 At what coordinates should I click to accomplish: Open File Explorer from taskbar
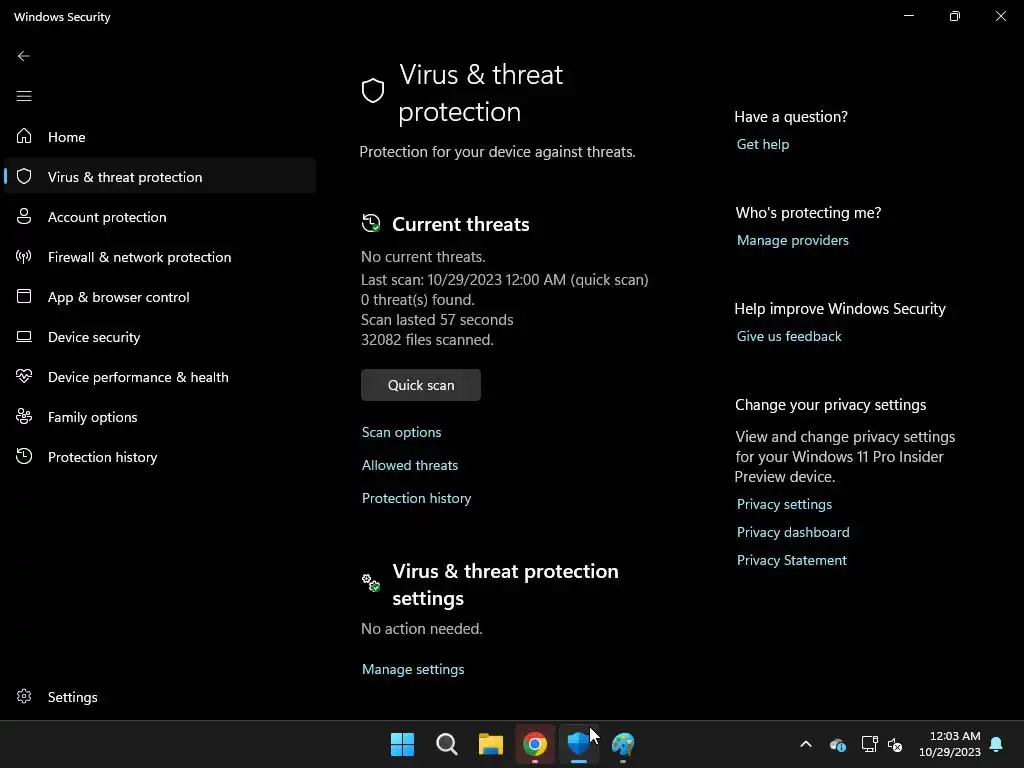(490, 744)
